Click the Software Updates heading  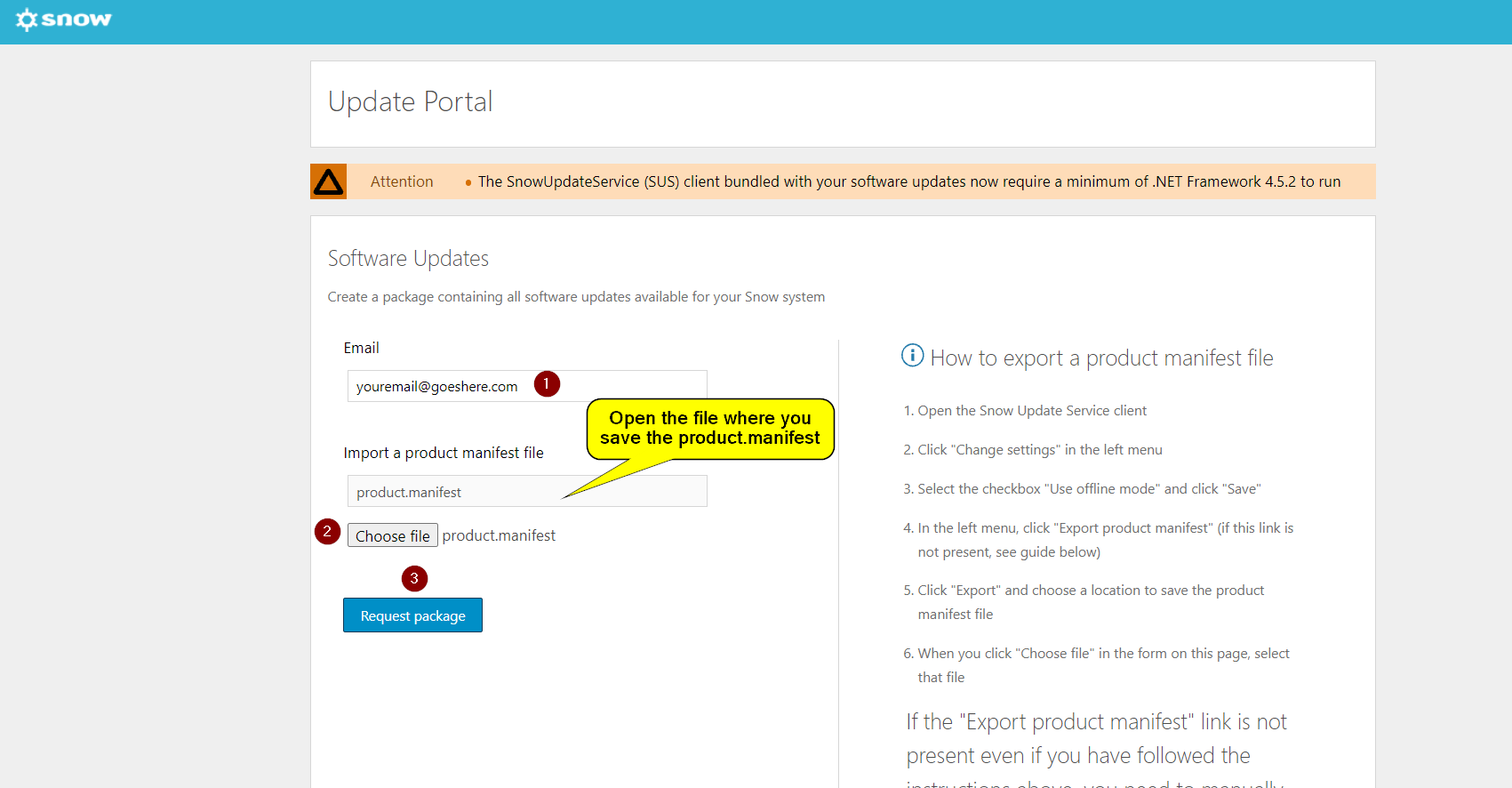coord(408,259)
